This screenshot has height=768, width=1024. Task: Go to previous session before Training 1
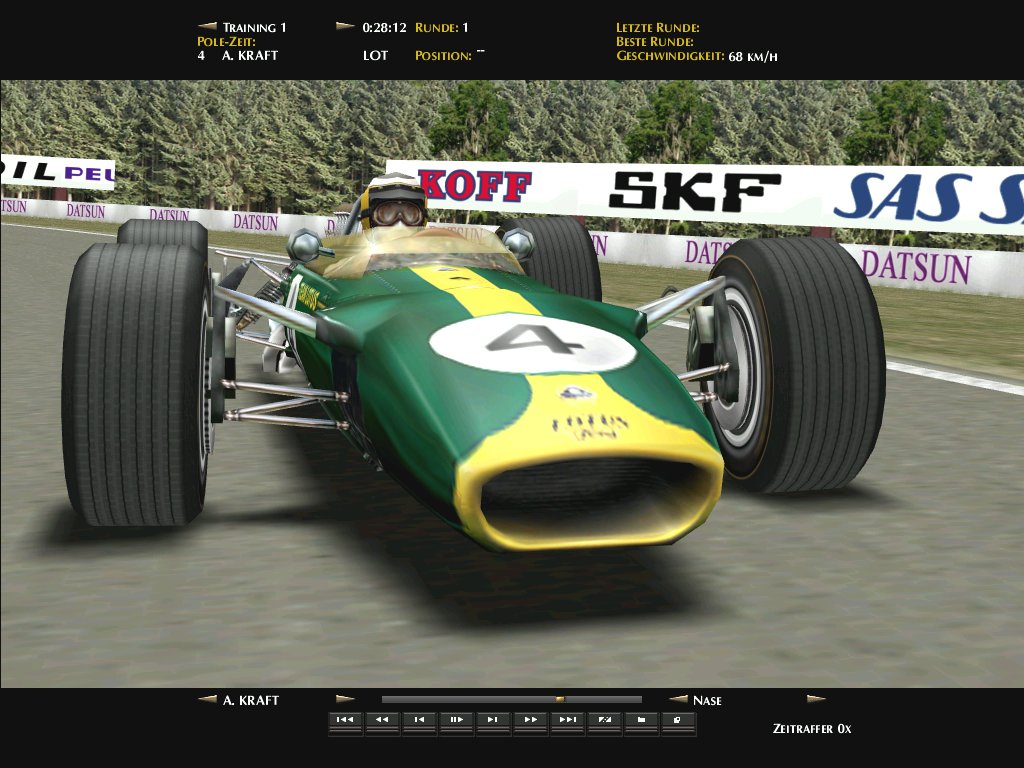(x=208, y=27)
